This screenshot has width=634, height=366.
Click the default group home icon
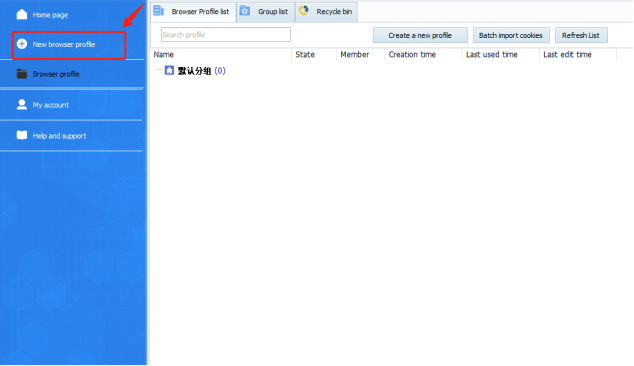click(x=169, y=70)
